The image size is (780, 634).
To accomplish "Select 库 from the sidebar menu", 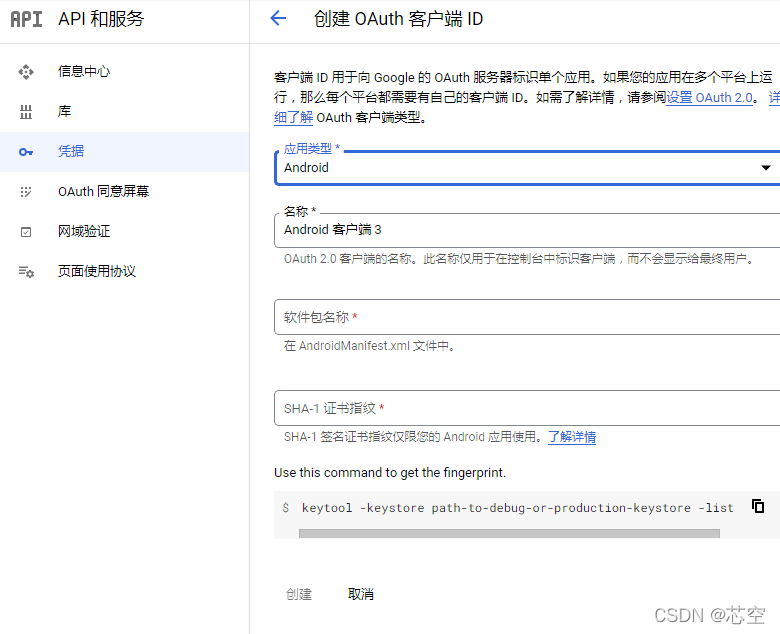I will [x=64, y=112].
